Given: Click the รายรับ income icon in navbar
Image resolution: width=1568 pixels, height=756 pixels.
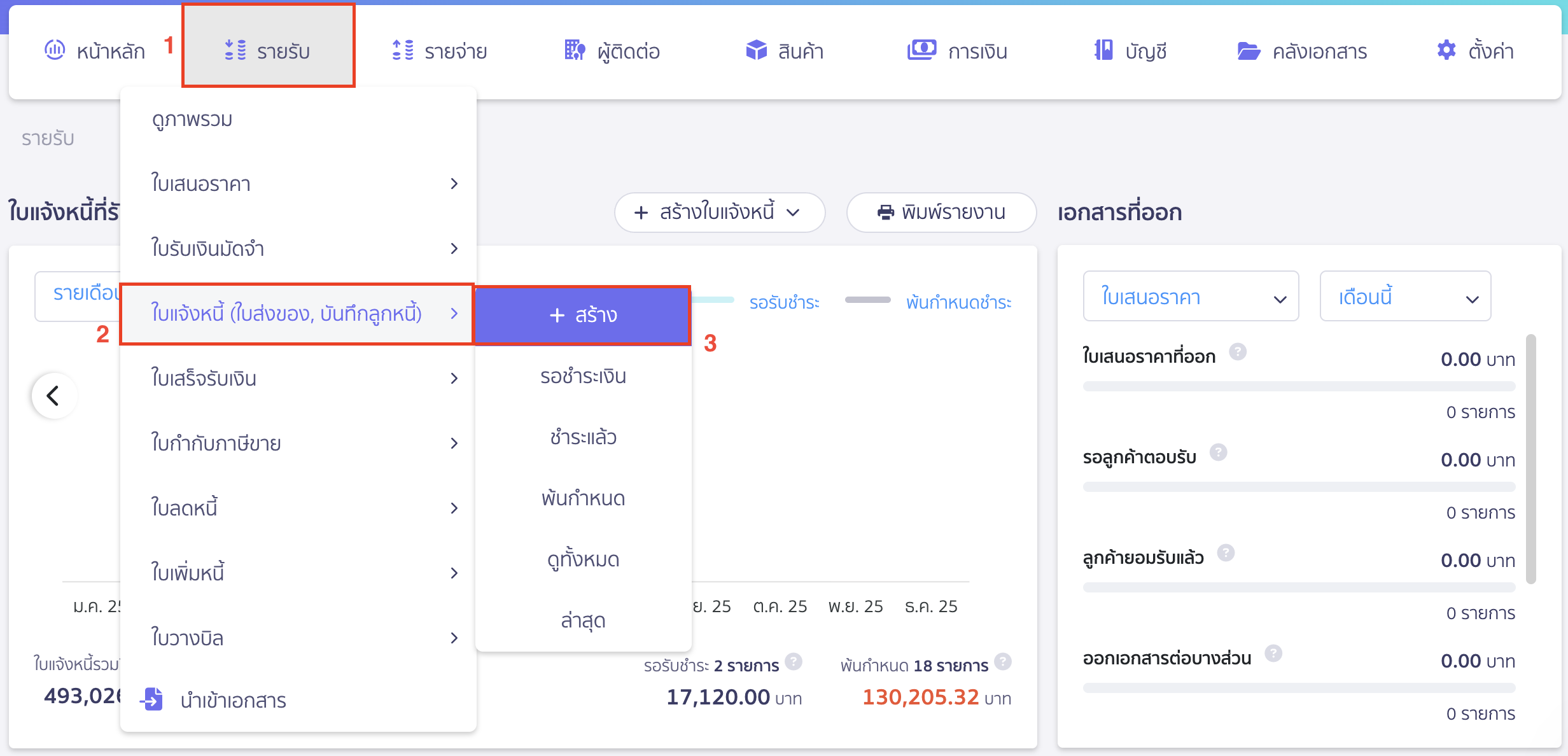Looking at the screenshot, I should point(235,50).
